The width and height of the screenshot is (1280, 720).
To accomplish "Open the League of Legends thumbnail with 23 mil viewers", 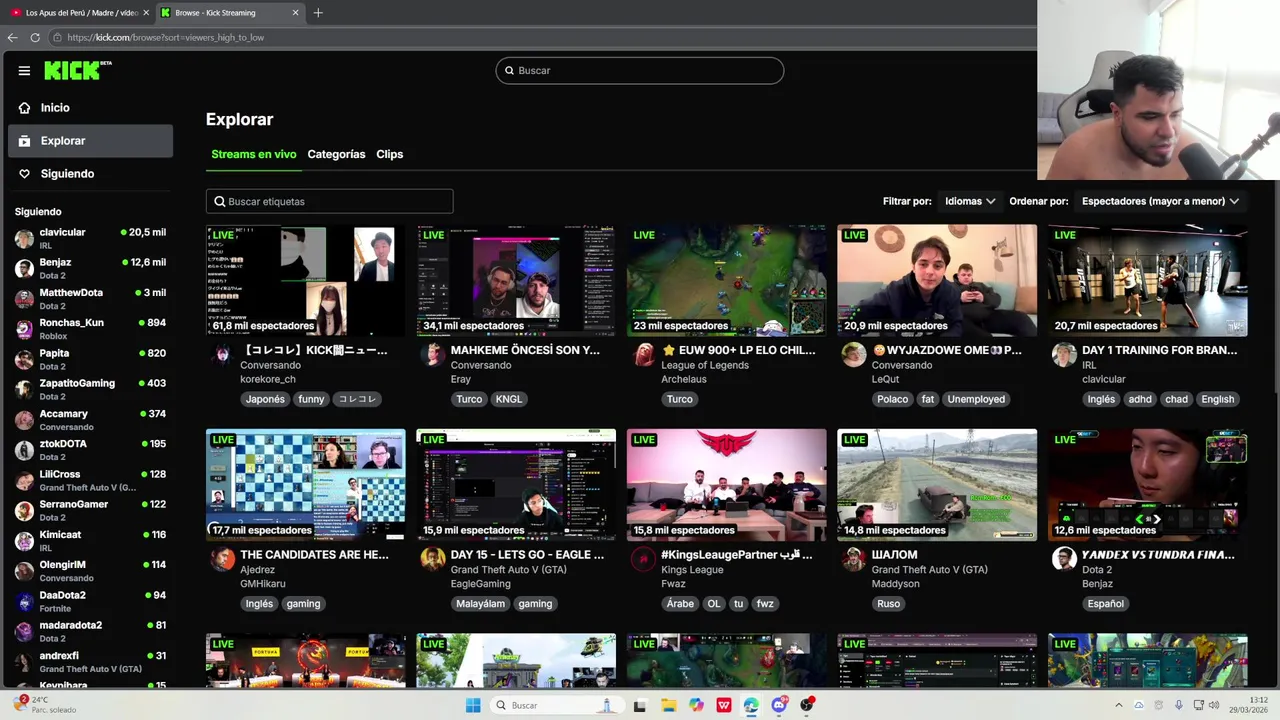I will pos(727,280).
